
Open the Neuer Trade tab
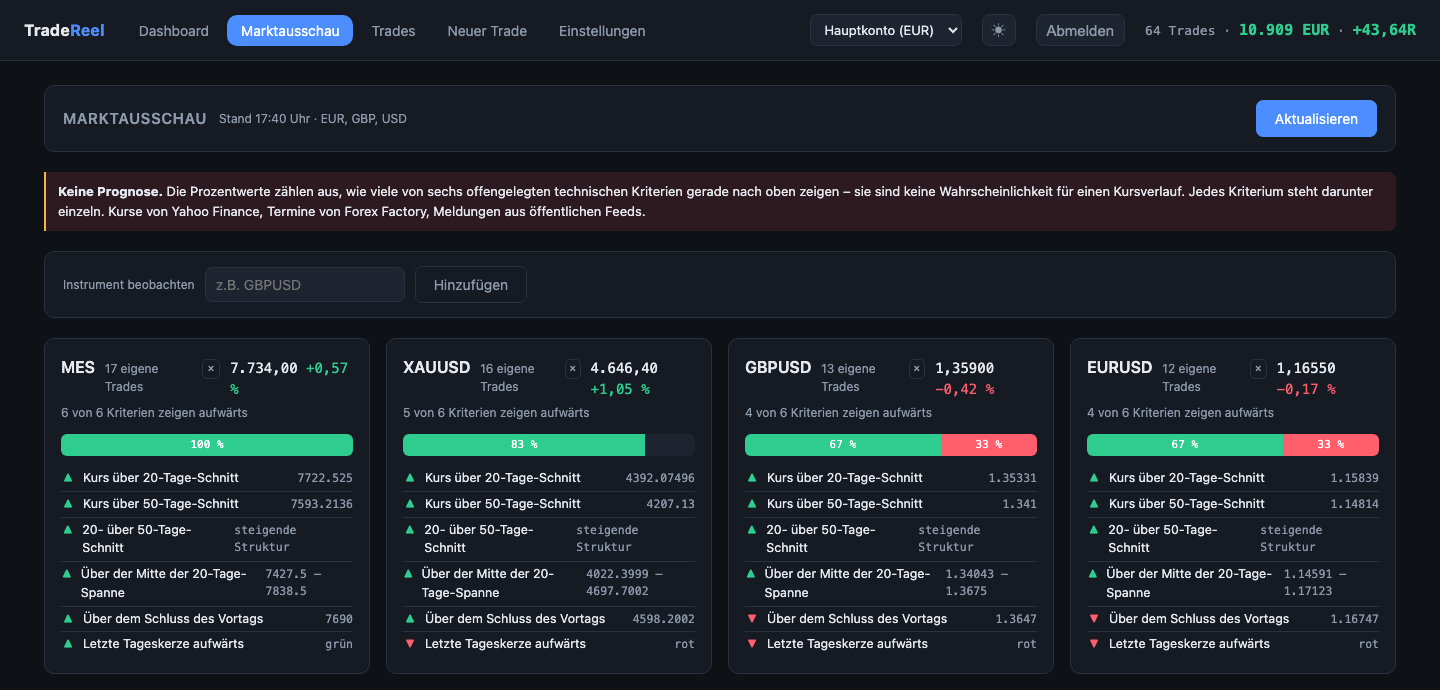coord(487,31)
